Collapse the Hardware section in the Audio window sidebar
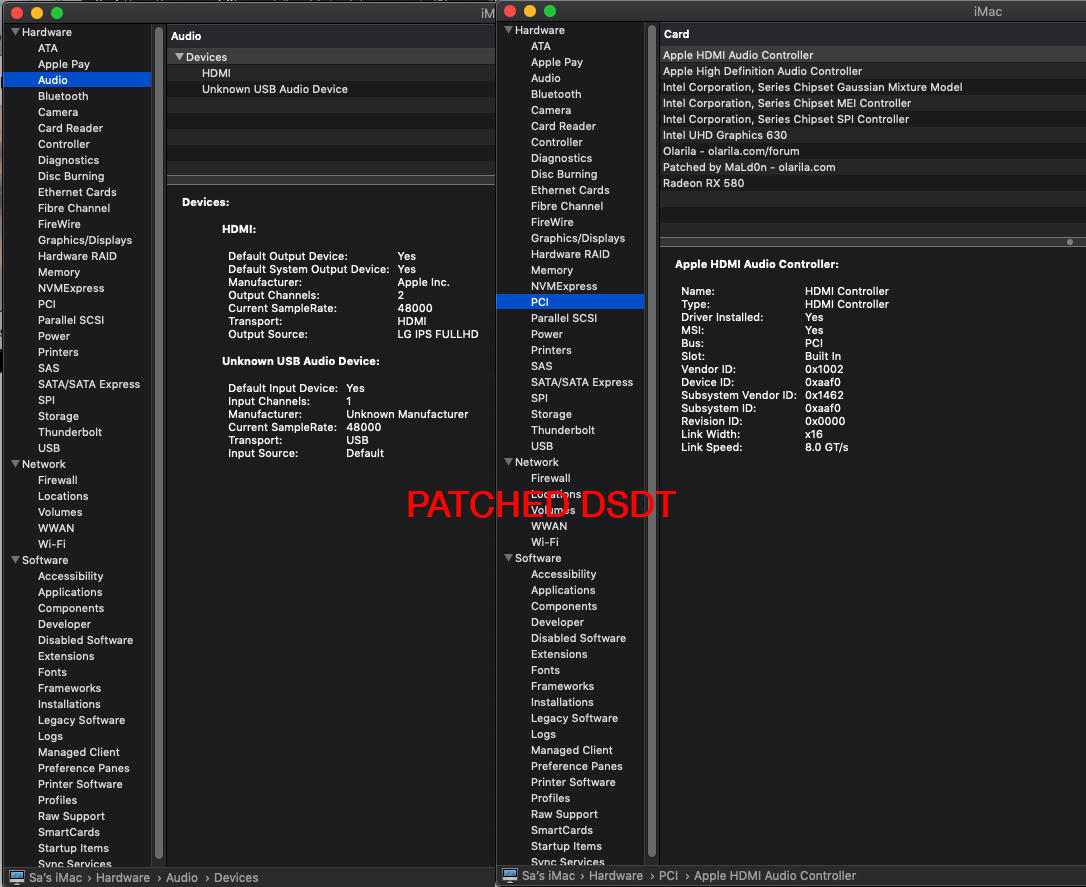Image resolution: width=1086 pixels, height=887 pixels. click(15, 32)
